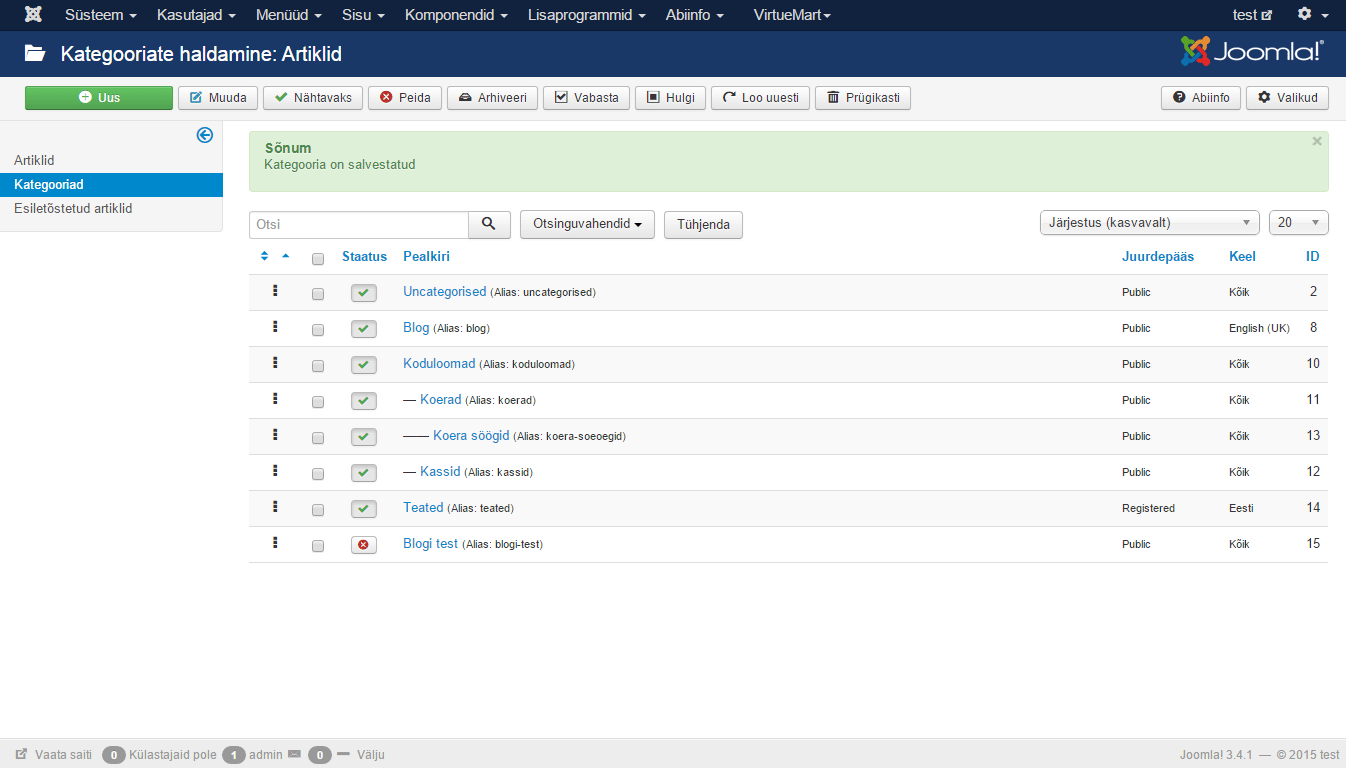This screenshot has width=1346, height=768.
Task: Tick checkbox for Koerad row
Action: (x=318, y=402)
